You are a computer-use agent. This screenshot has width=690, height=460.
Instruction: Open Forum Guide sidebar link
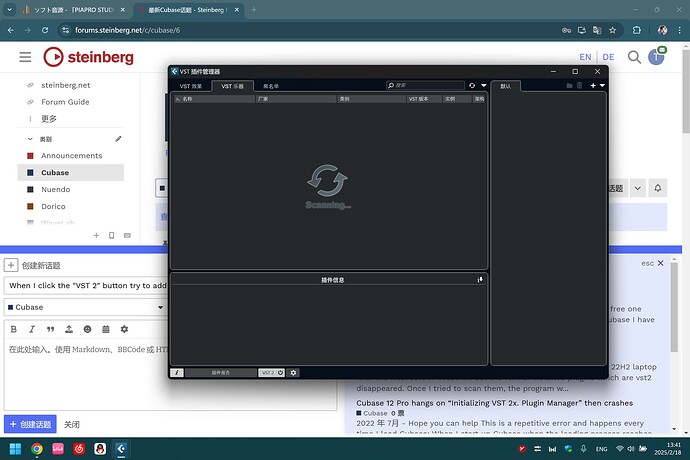pyautogui.click(x=65, y=102)
